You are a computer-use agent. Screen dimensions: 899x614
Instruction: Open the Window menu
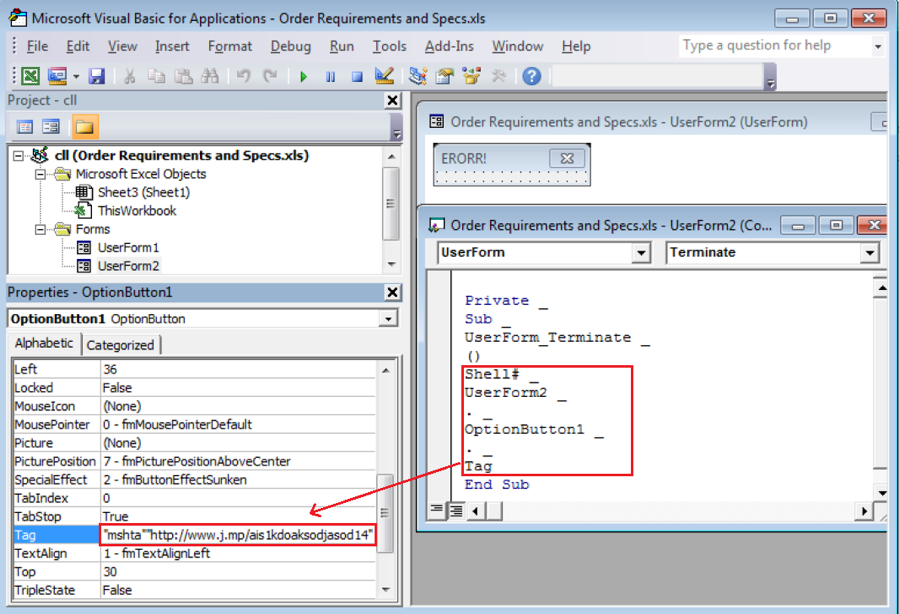[517, 46]
